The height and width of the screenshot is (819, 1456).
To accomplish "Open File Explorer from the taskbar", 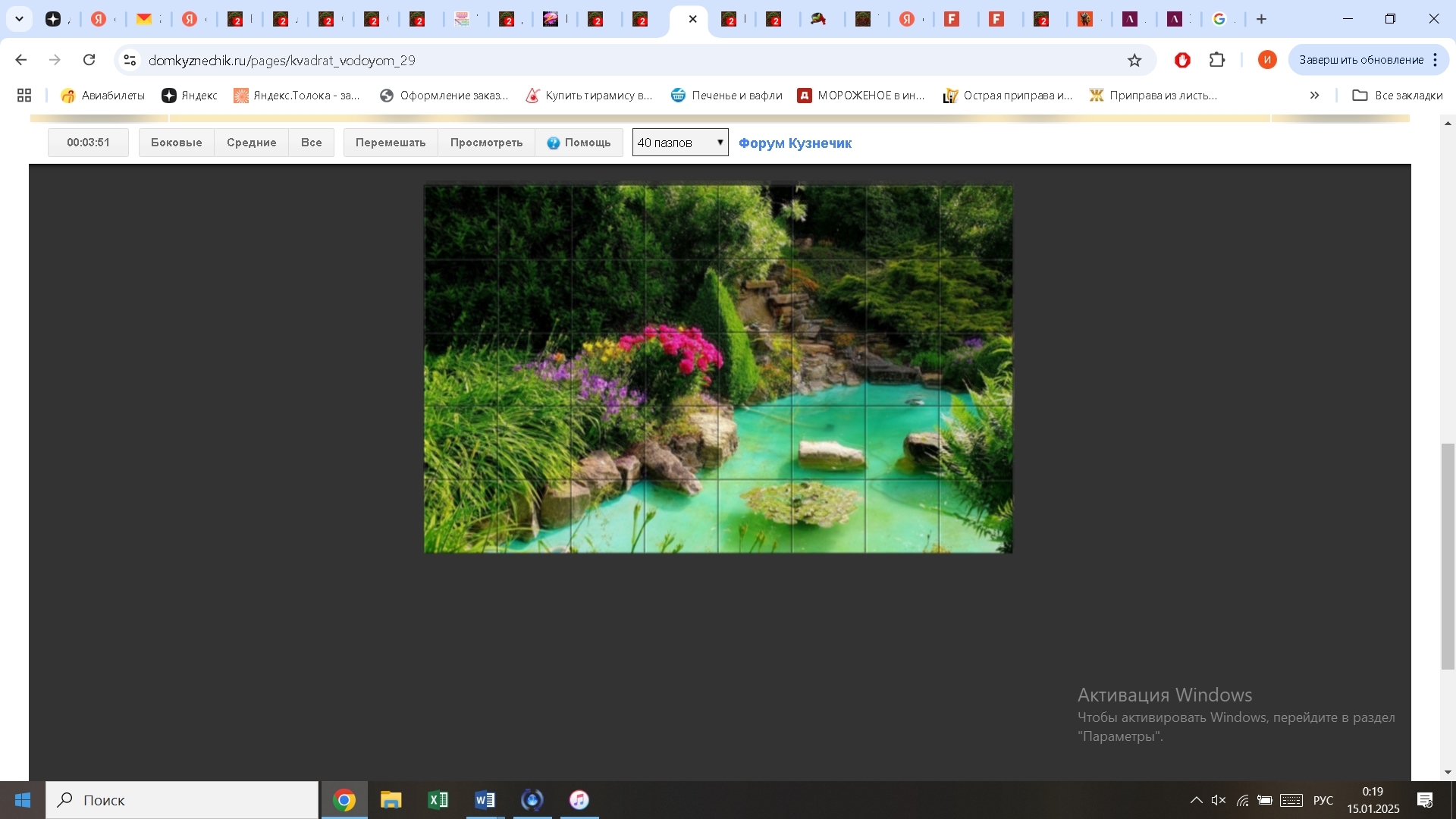I will 391,800.
